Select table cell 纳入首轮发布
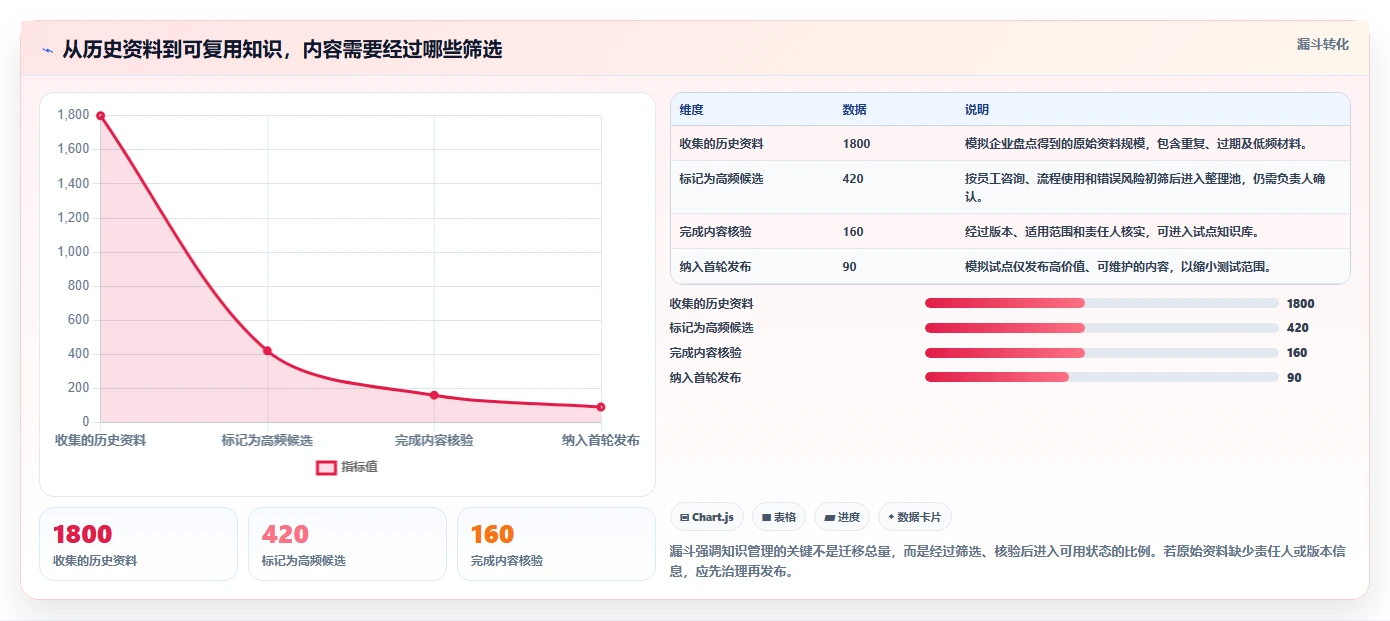The image size is (1390, 621). (715, 267)
